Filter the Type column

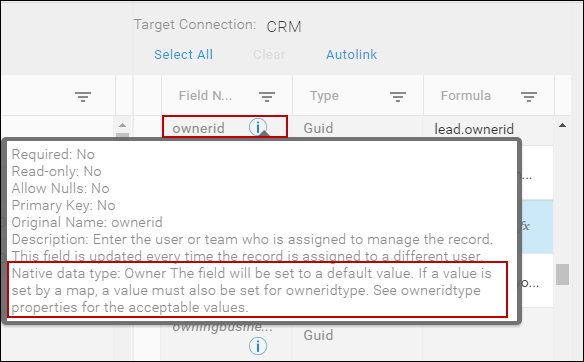click(398, 97)
